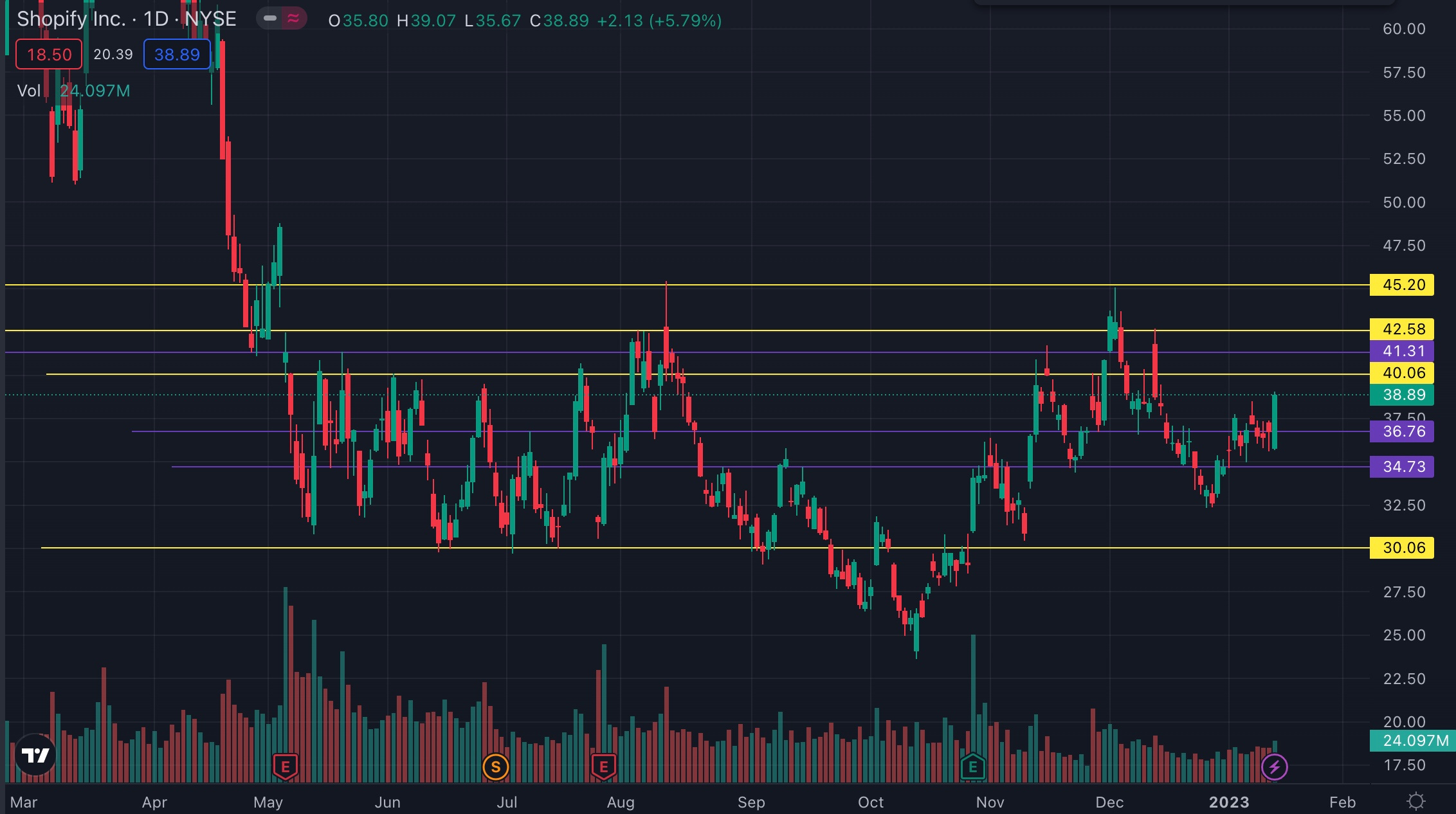Click the red 18.50 sell price box
The image size is (1456, 814).
point(49,54)
